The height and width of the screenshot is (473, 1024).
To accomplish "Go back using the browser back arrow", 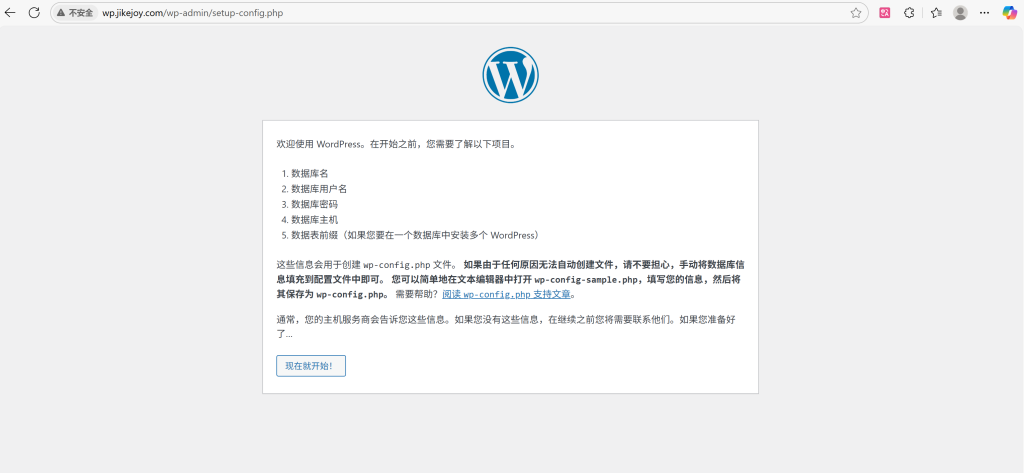I will click(10, 12).
